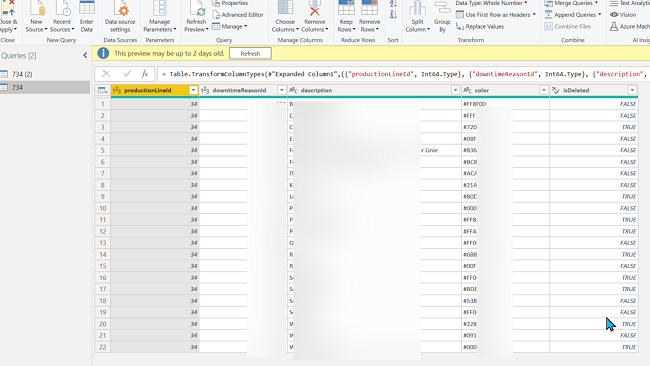Viewport: 650px width, 366px height.
Task: Open productionLineId filter dropdown
Action: click(x=193, y=90)
